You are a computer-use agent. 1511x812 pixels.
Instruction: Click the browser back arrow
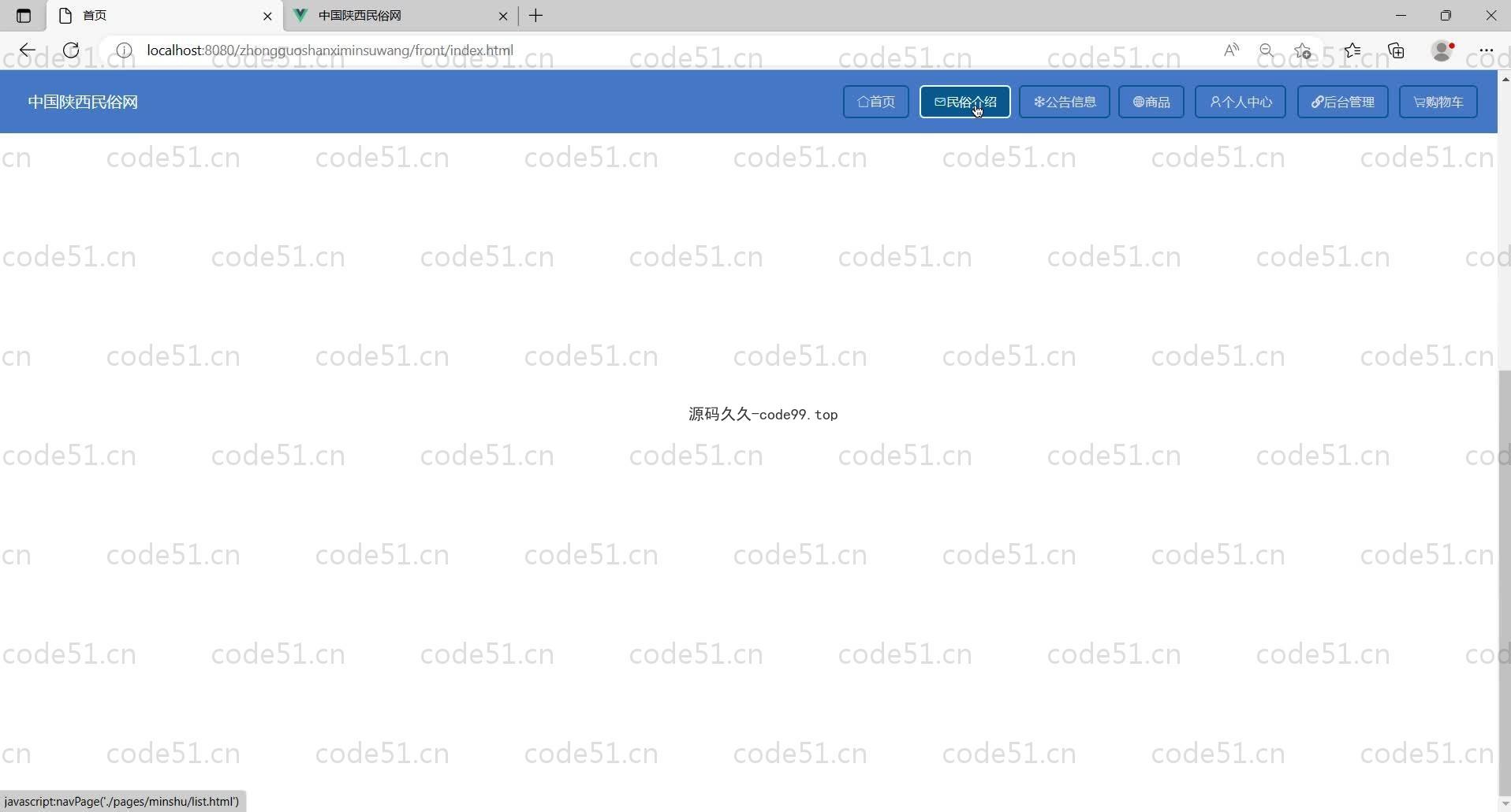[28, 50]
